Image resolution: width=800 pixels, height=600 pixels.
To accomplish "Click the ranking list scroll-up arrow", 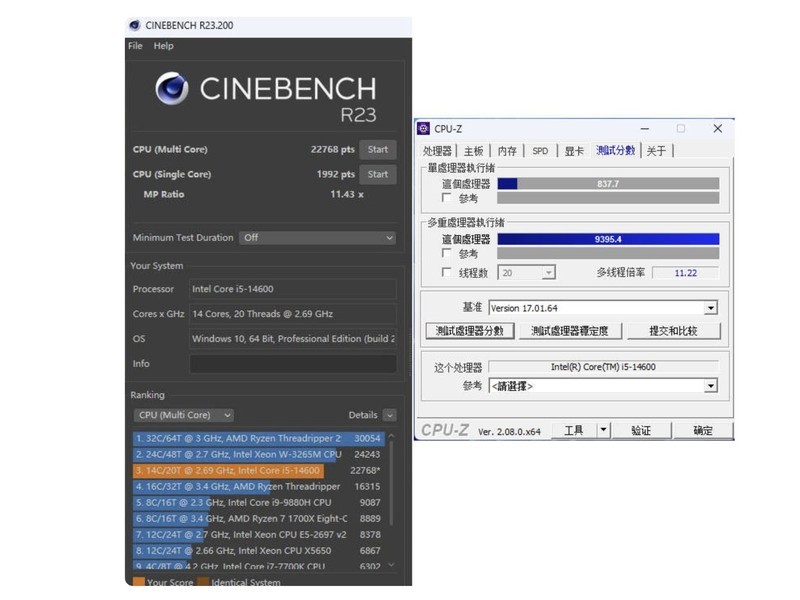I will tap(391, 436).
